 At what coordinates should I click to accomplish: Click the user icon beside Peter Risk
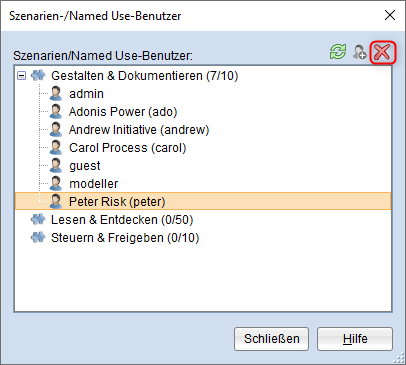tap(56, 202)
